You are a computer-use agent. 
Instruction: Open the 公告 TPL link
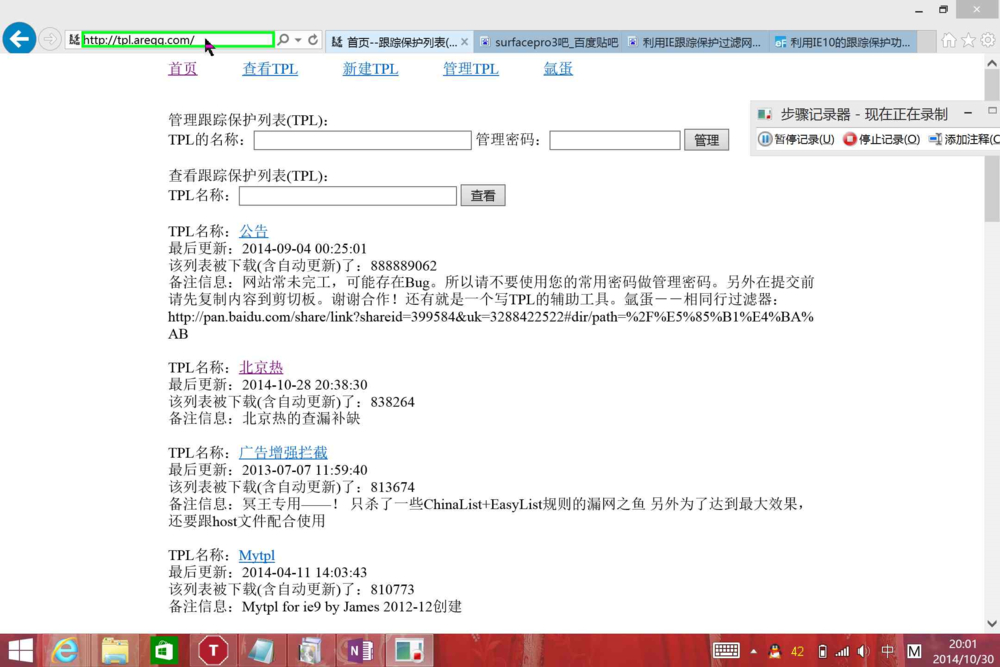click(253, 231)
